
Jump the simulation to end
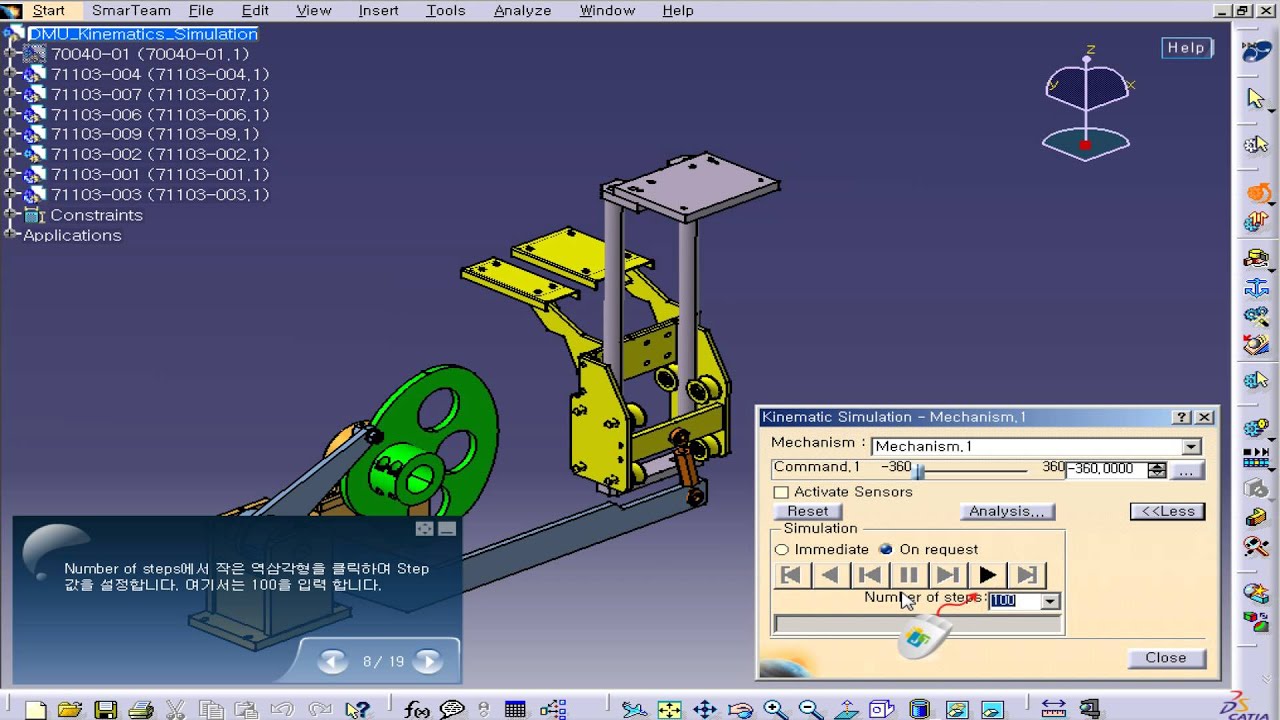[1026, 575]
